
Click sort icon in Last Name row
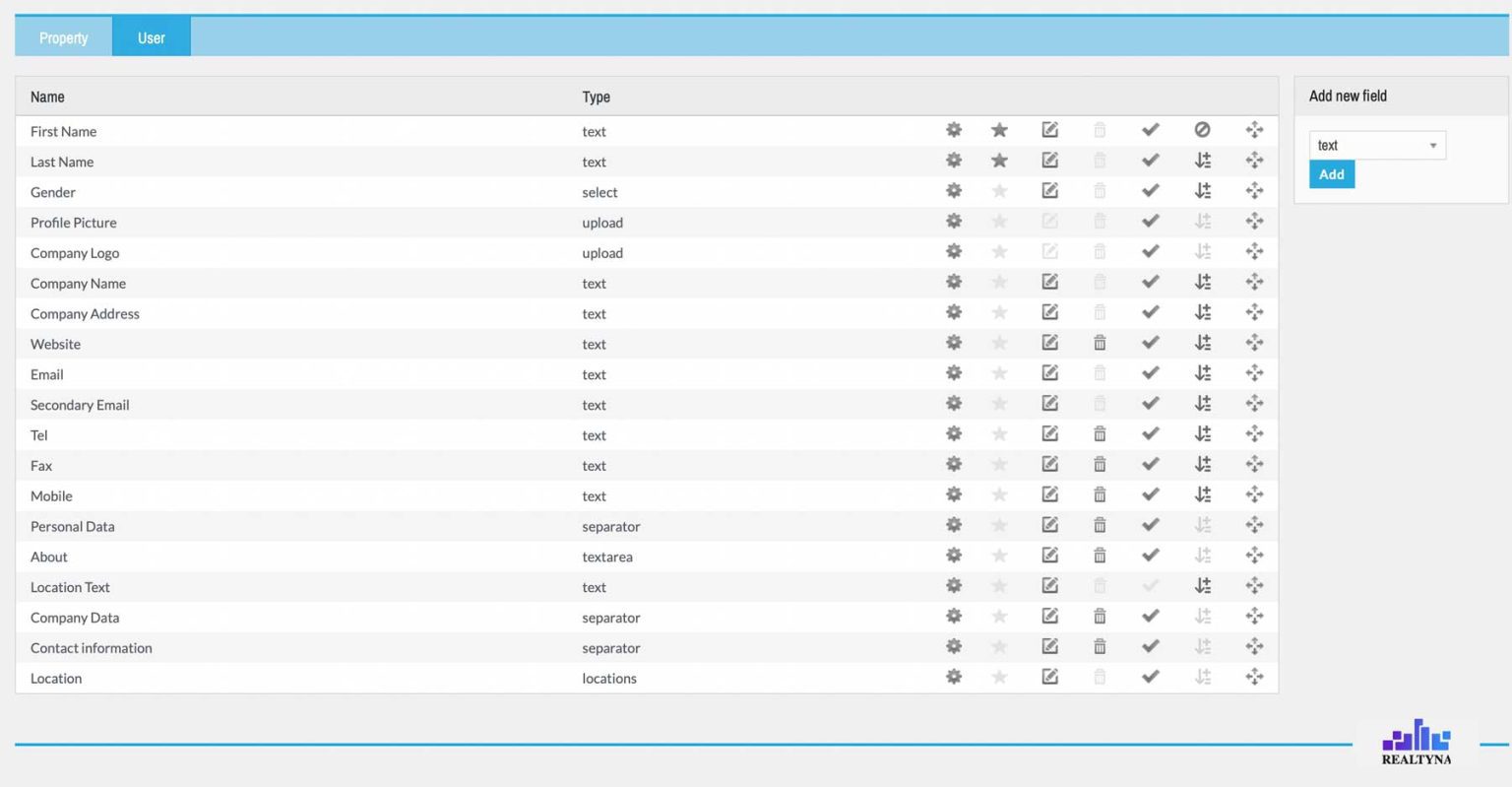pos(1203,161)
